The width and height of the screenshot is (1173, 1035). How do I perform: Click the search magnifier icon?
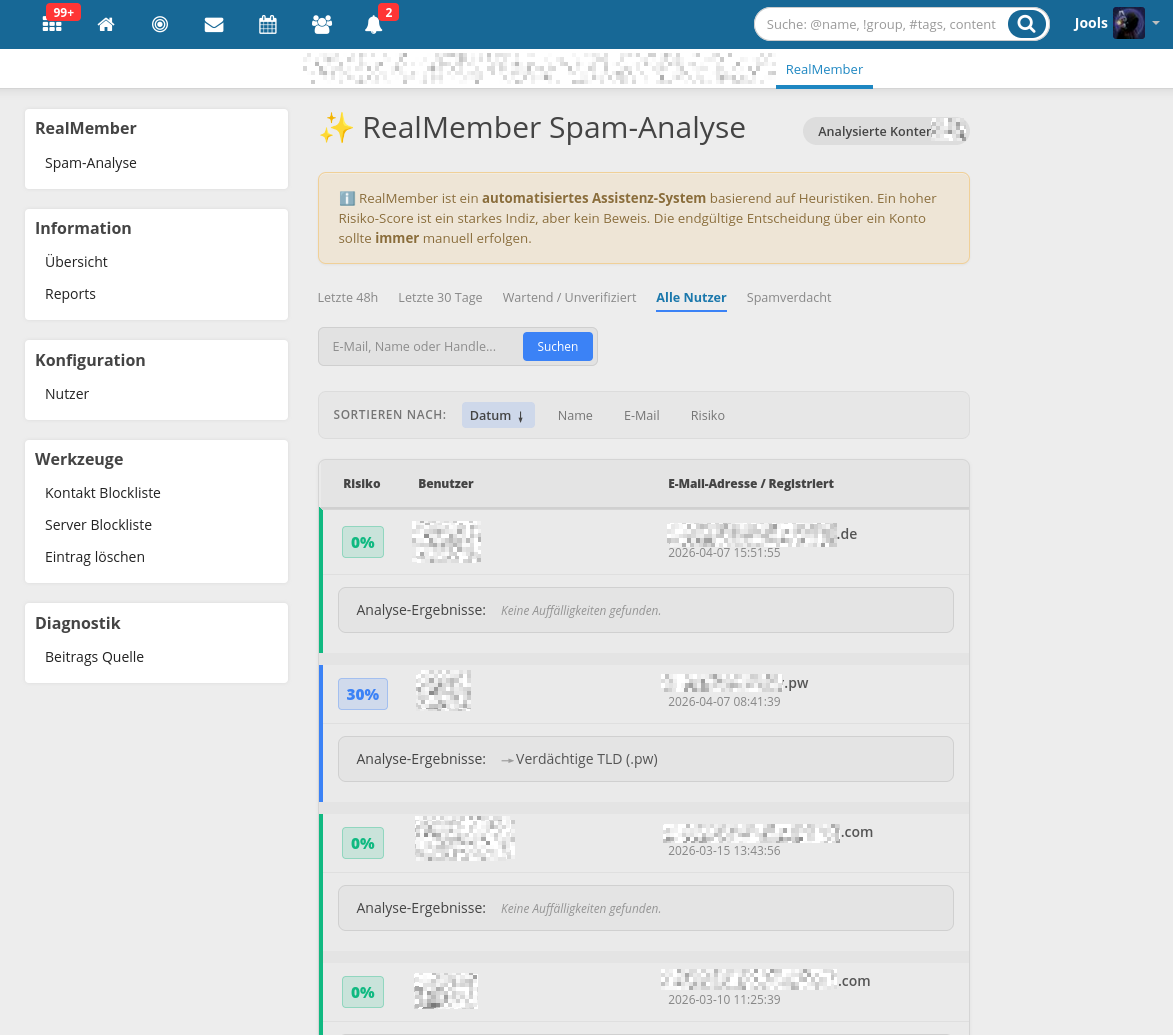tap(1026, 24)
